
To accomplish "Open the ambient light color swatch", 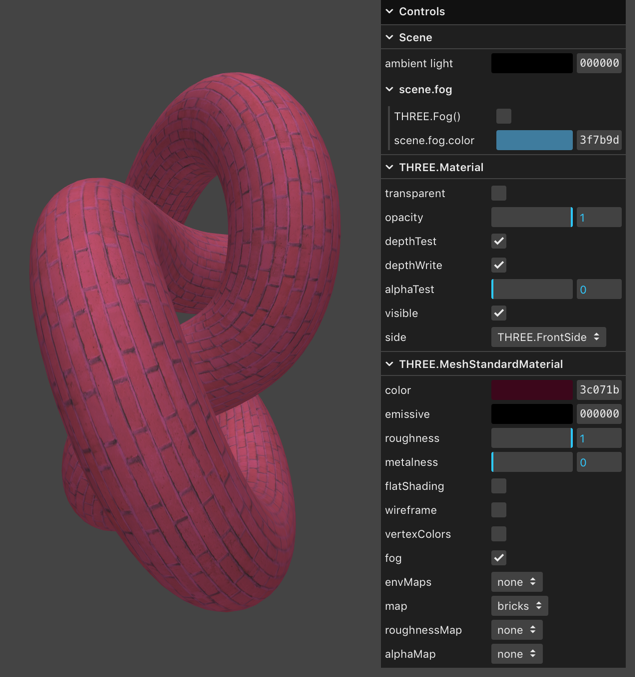I will click(x=532, y=63).
